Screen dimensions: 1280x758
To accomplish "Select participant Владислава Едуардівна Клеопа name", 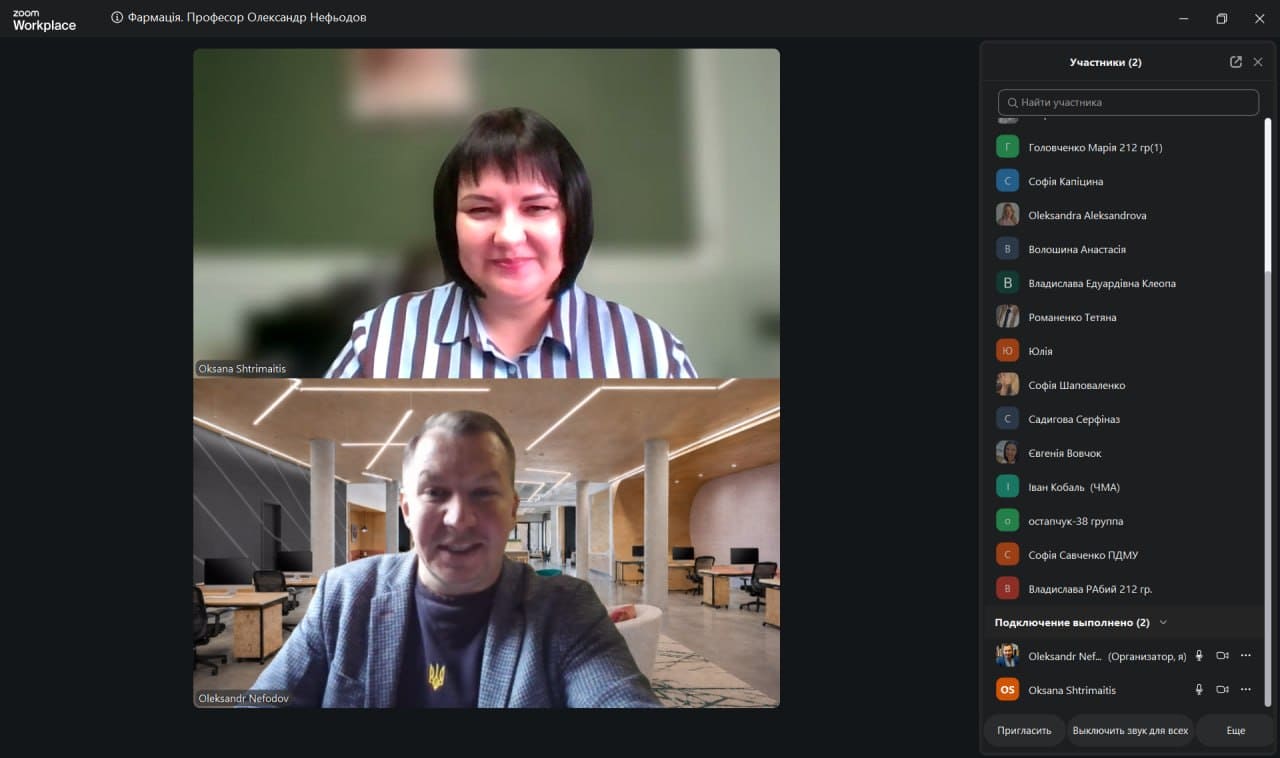I will click(1102, 283).
